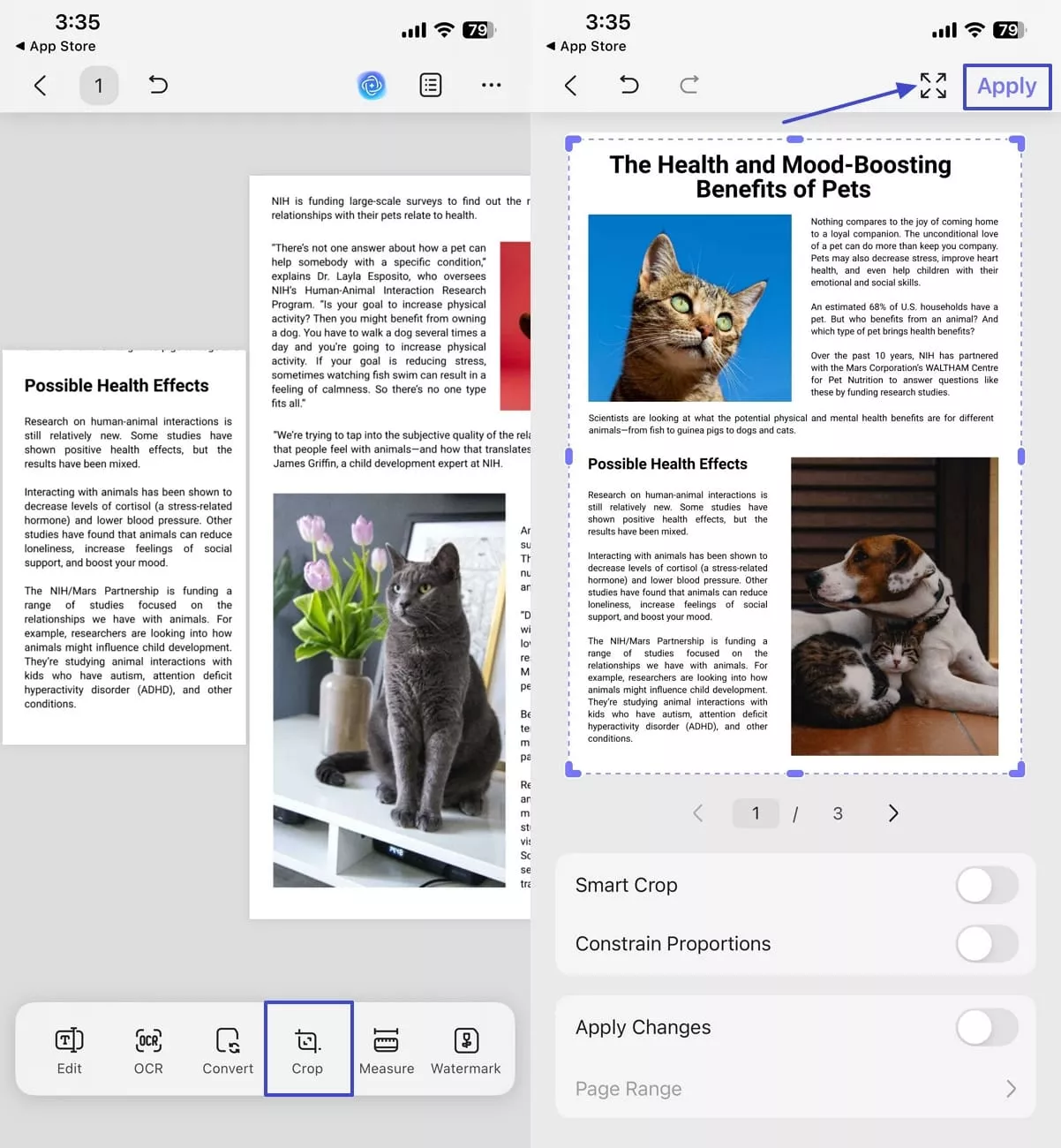Go to the previous page chevron
1061x1148 pixels.
pos(698,813)
